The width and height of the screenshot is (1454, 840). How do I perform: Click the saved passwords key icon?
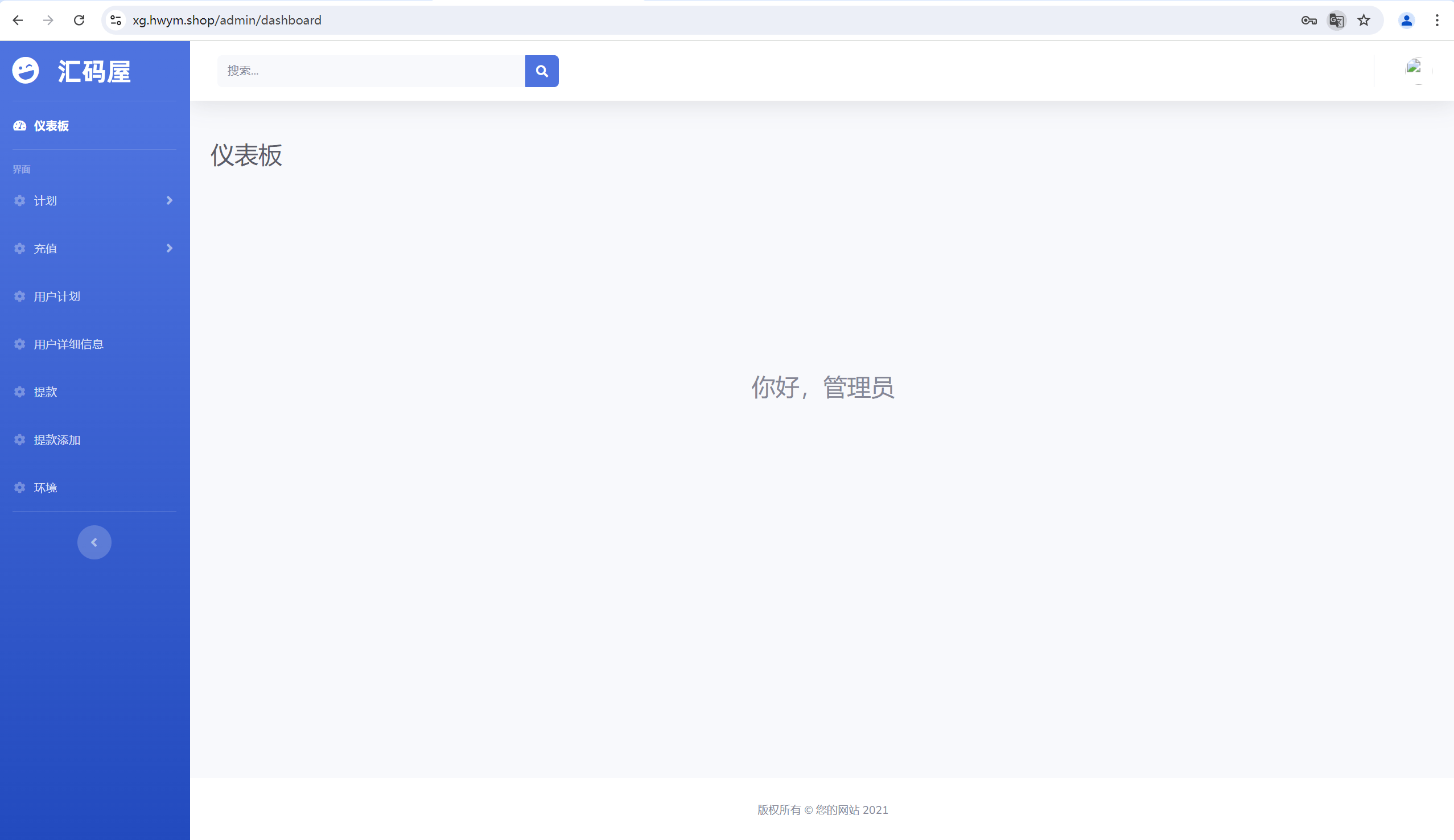pos(1308,20)
